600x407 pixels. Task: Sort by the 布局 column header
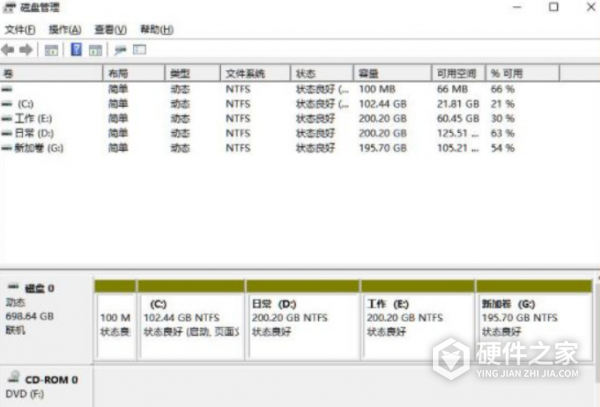click(134, 73)
